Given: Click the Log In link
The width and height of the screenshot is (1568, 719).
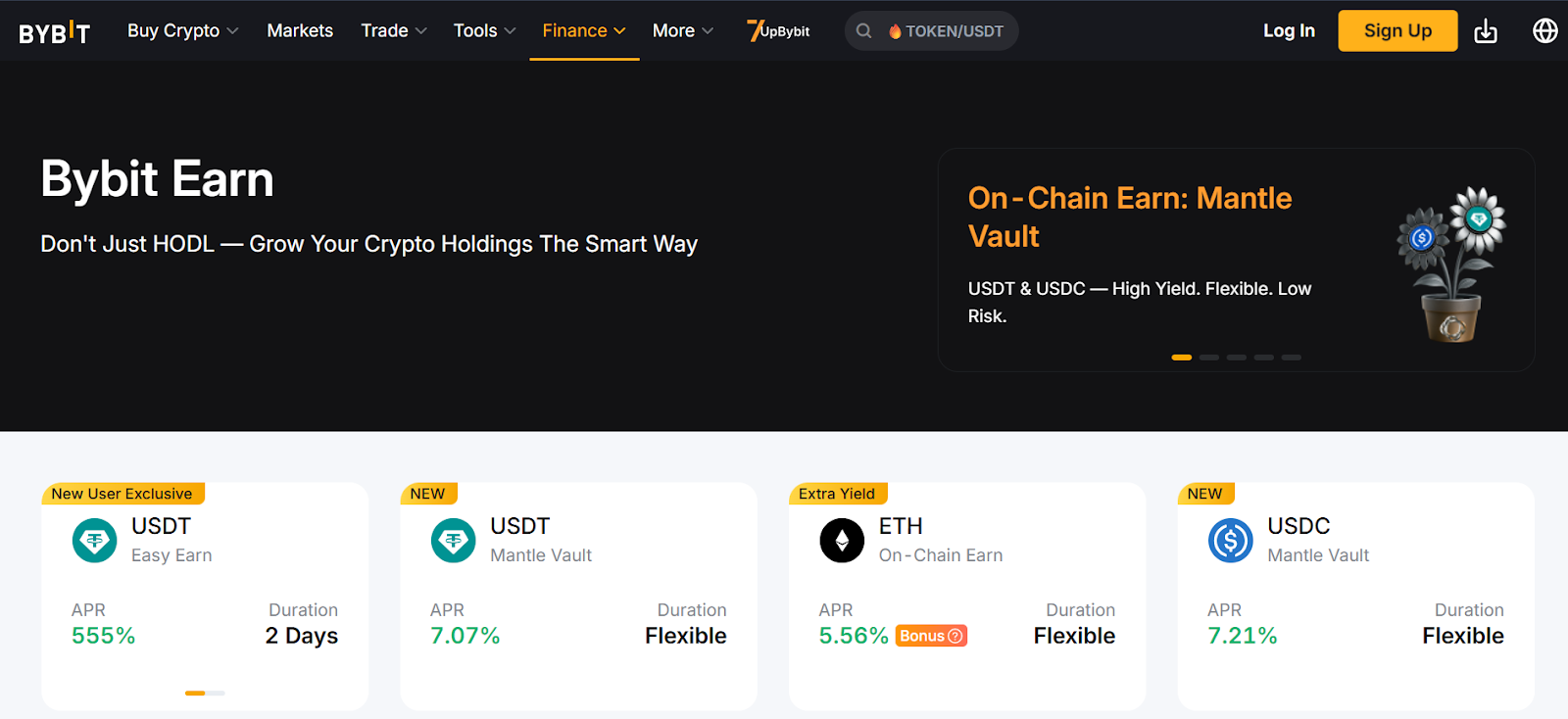Looking at the screenshot, I should [x=1288, y=30].
